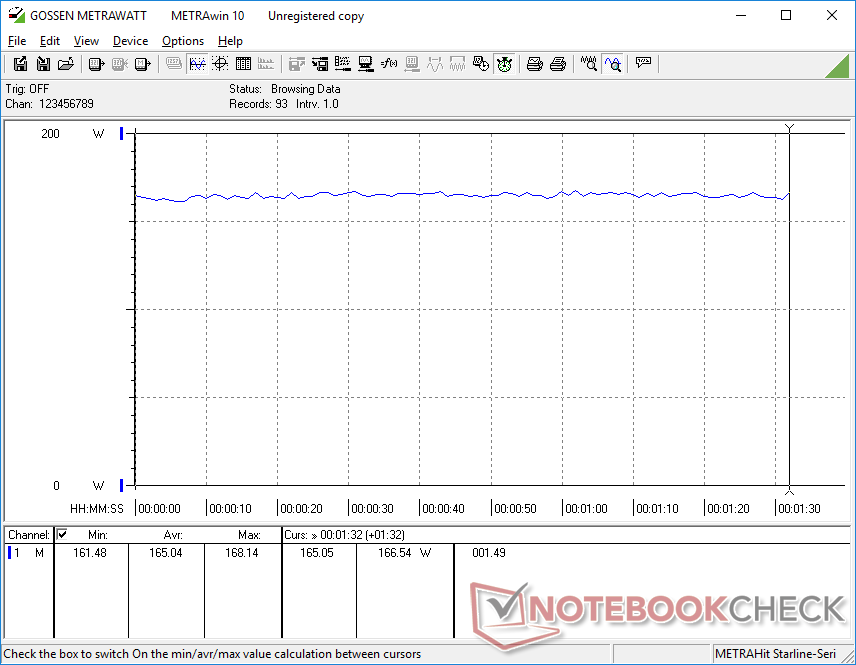Switch to the data table view
This screenshot has height=665, width=856.
[243, 64]
